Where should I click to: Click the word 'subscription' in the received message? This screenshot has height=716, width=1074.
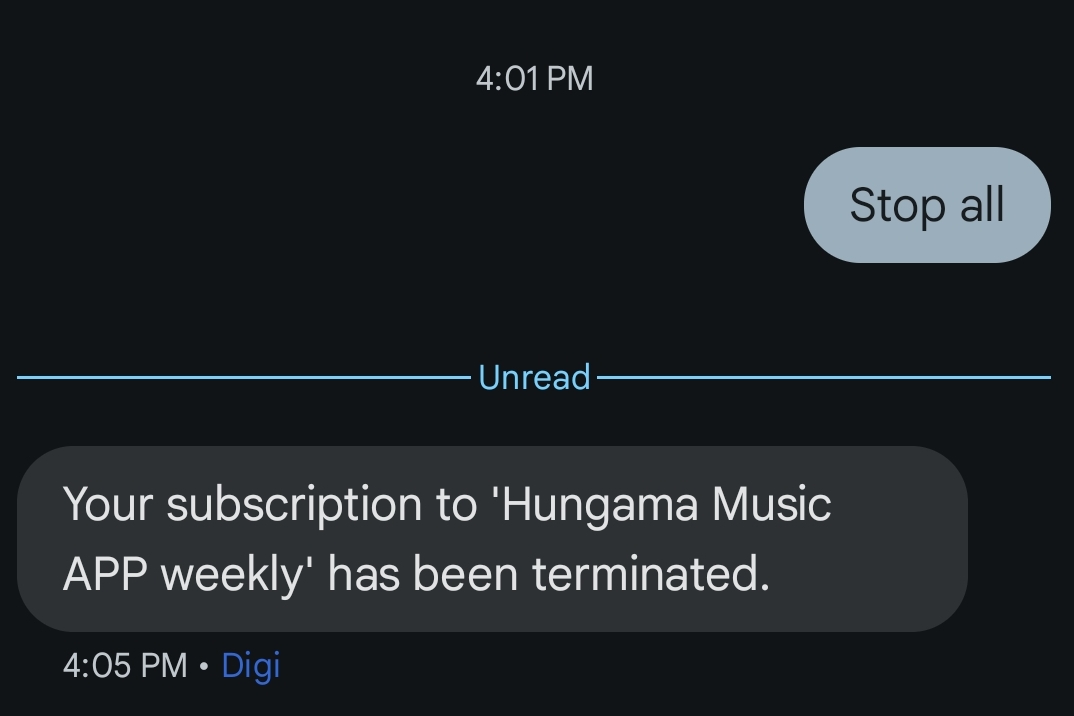[x=294, y=506]
